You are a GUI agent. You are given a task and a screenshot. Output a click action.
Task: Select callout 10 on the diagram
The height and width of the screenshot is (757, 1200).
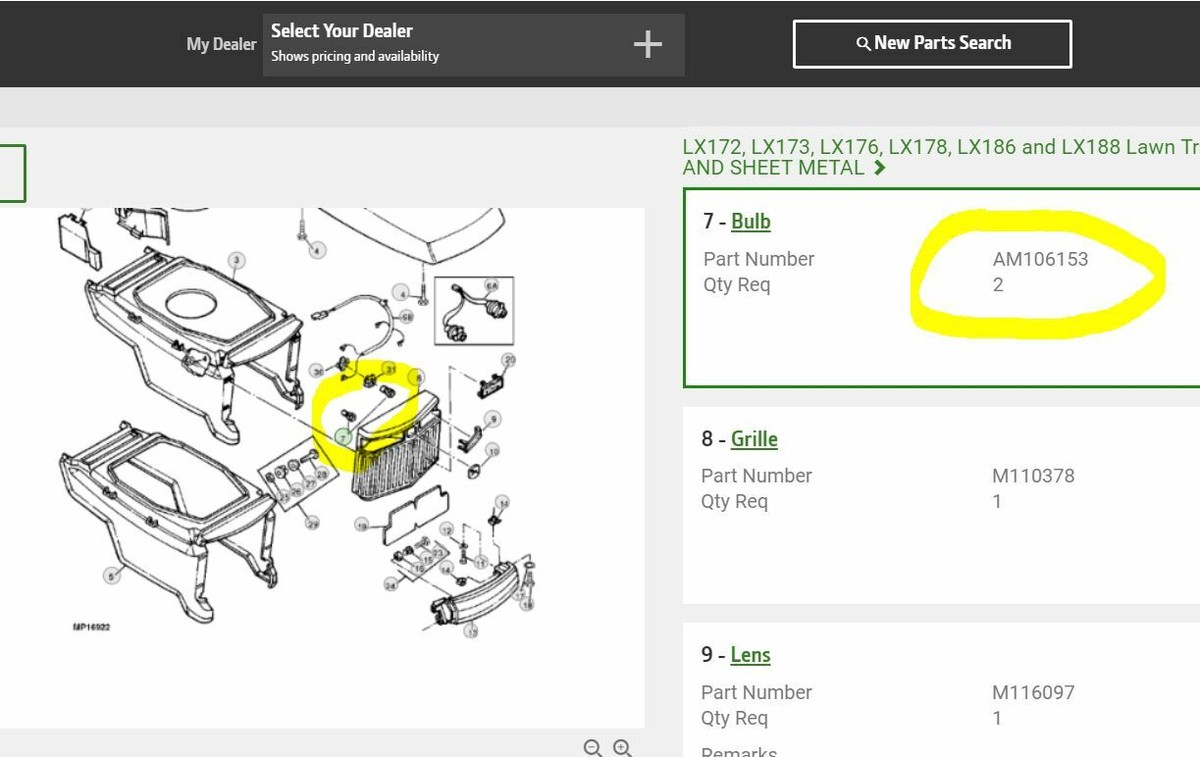click(x=494, y=452)
